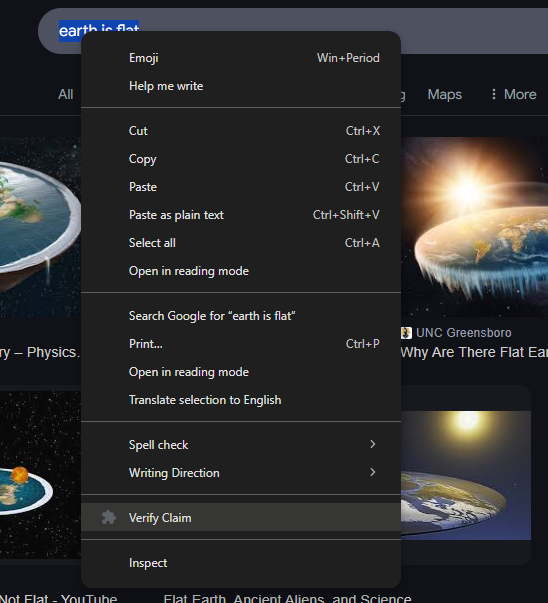548x603 pixels.
Task: Open the "– Physics." result title link
Action: click(40, 352)
